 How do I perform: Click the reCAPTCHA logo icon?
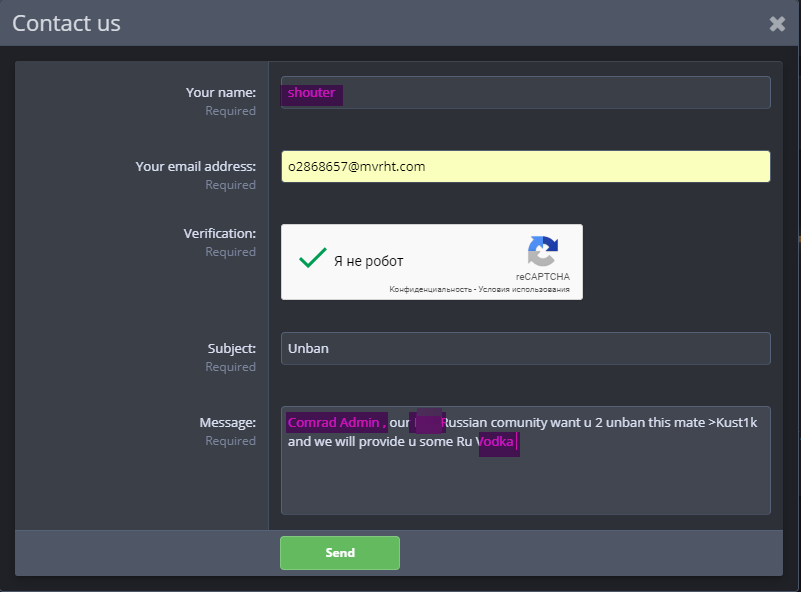pos(543,252)
